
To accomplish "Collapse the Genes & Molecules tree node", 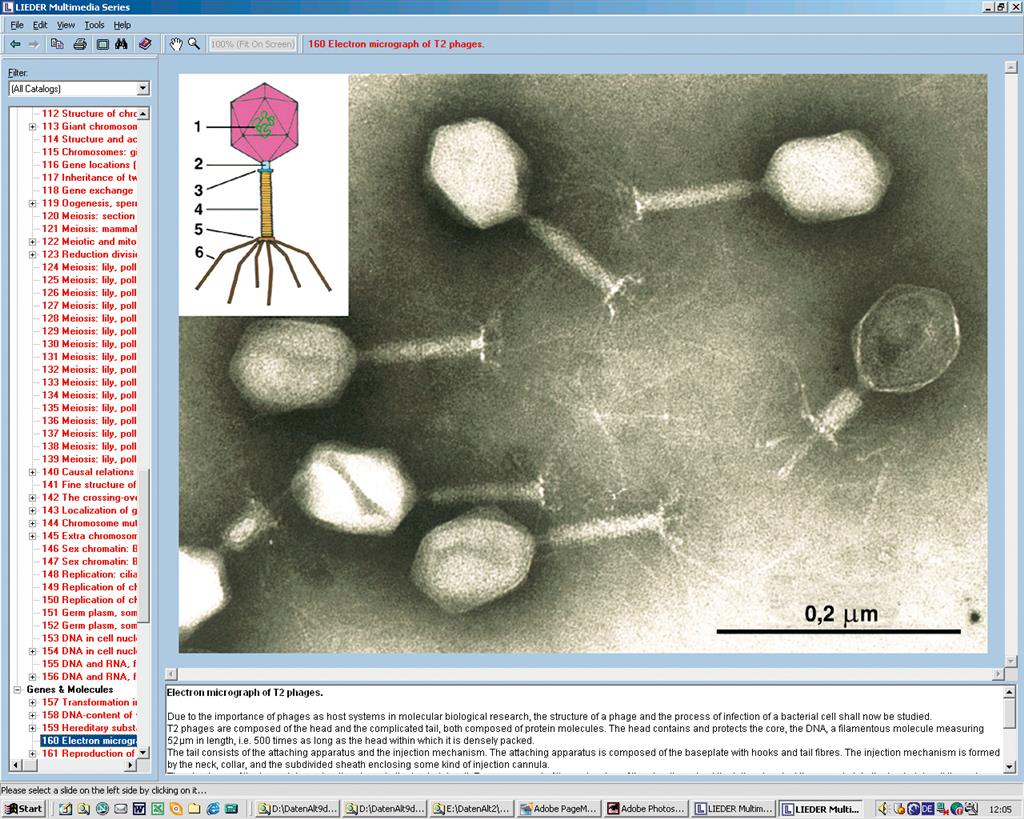I will click(x=17, y=690).
